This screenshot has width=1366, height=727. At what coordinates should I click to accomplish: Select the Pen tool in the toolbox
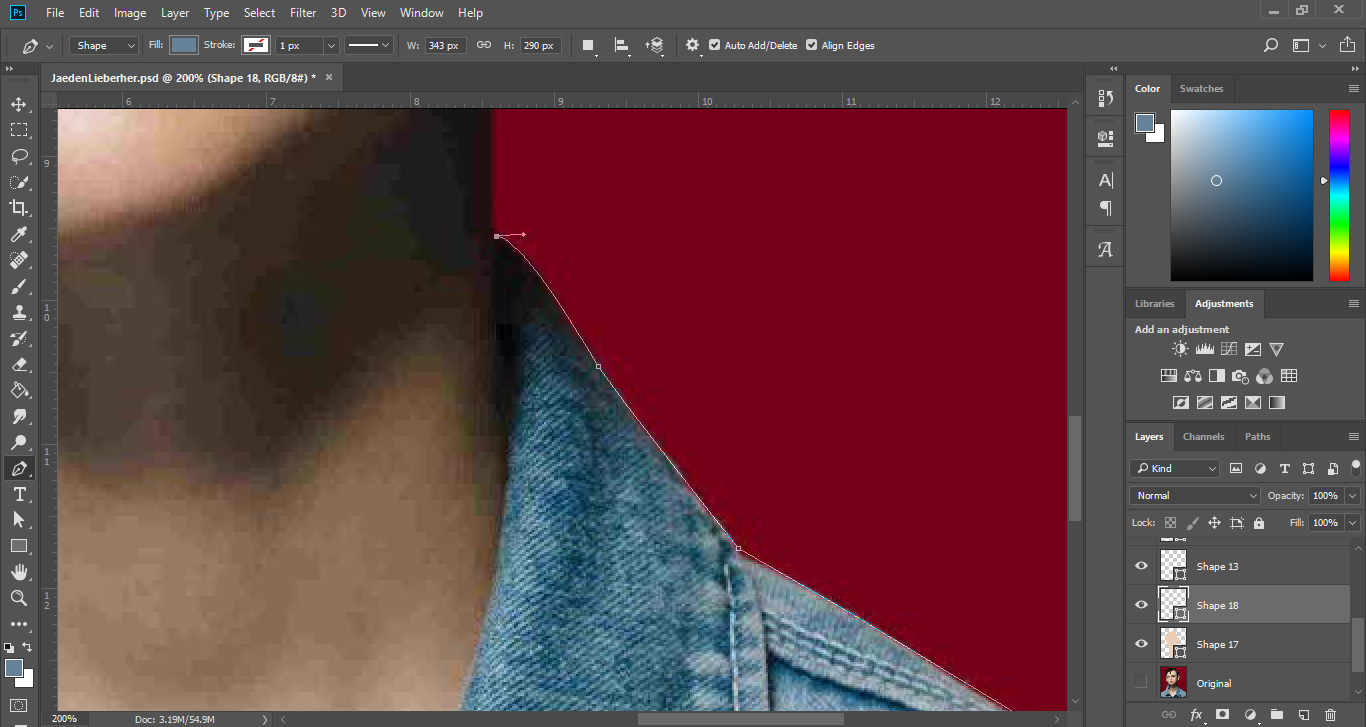(x=19, y=468)
